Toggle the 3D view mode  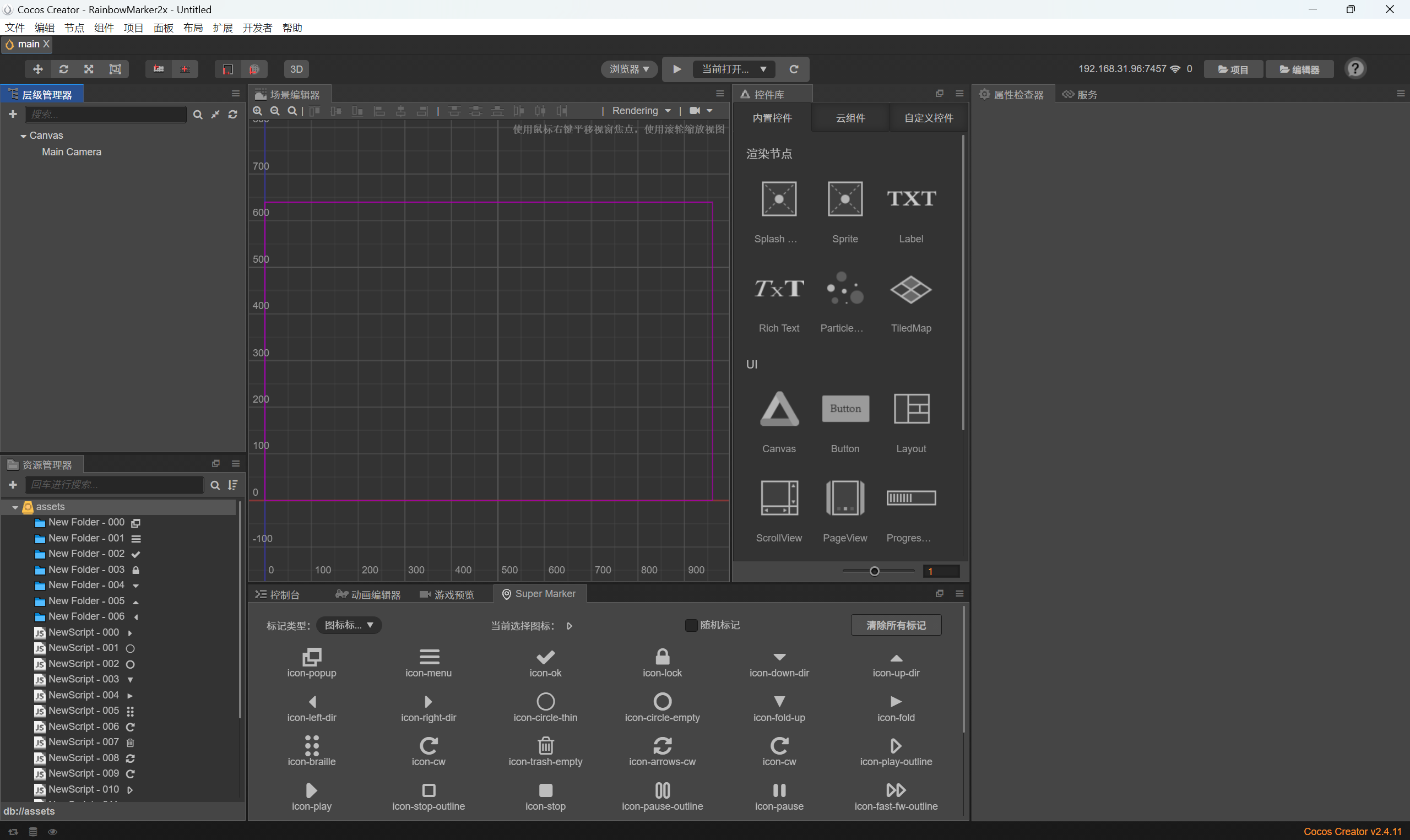(296, 69)
